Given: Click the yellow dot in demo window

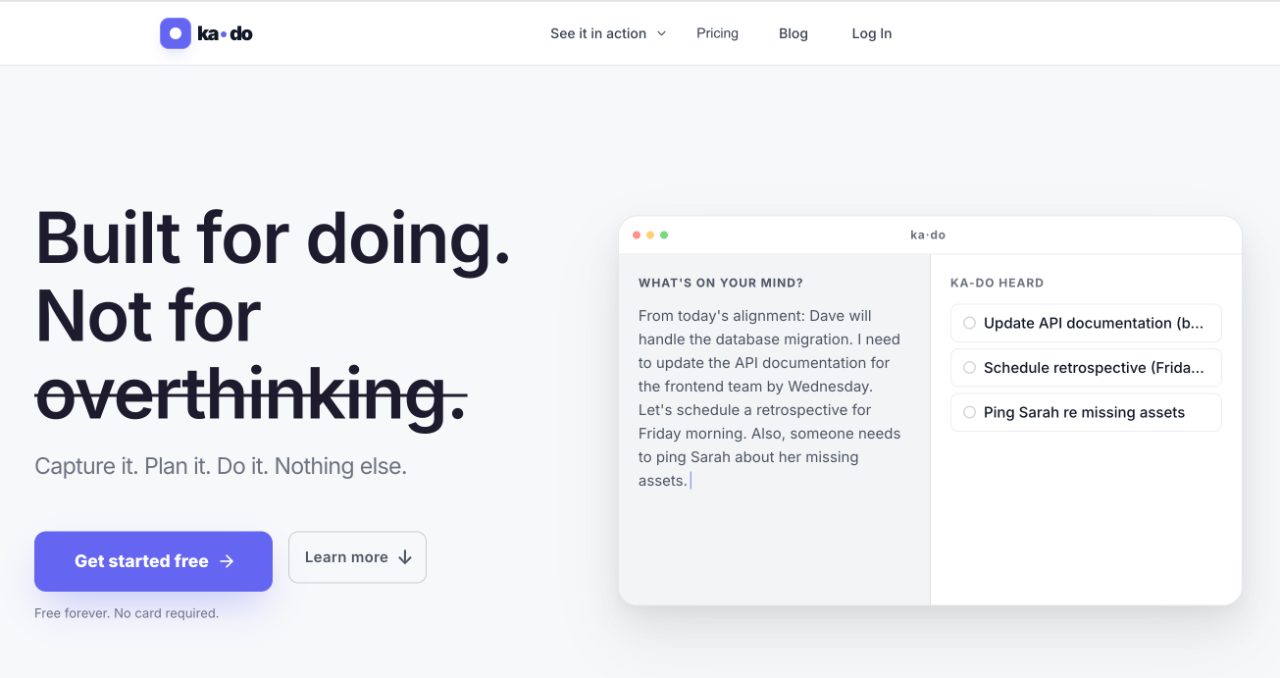Looking at the screenshot, I should pos(650,235).
